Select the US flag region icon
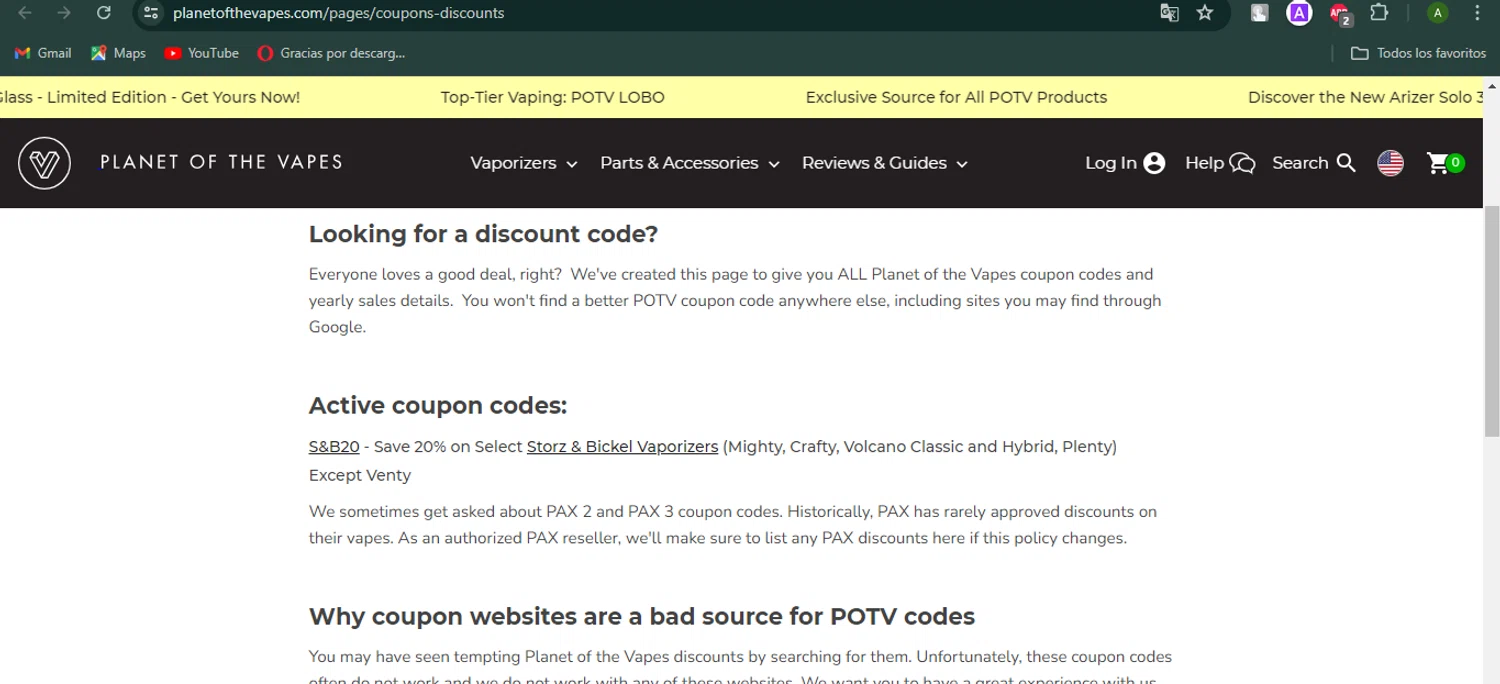1500x684 pixels. (x=1390, y=163)
